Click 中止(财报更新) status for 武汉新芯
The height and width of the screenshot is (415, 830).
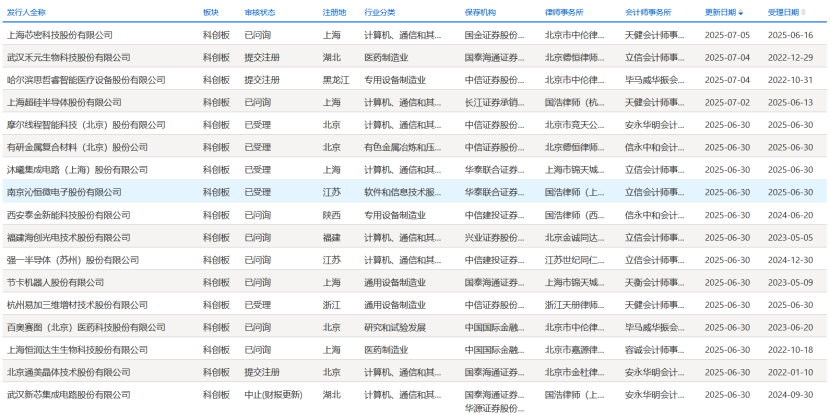pyautogui.click(x=274, y=395)
